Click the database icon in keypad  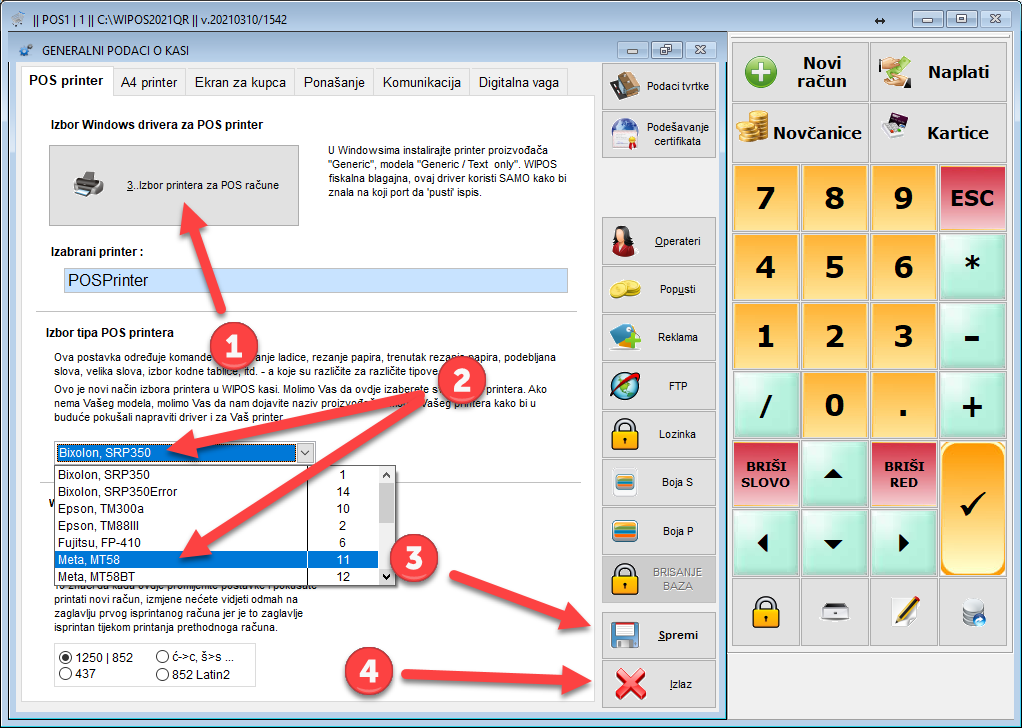pyautogui.click(x=973, y=613)
